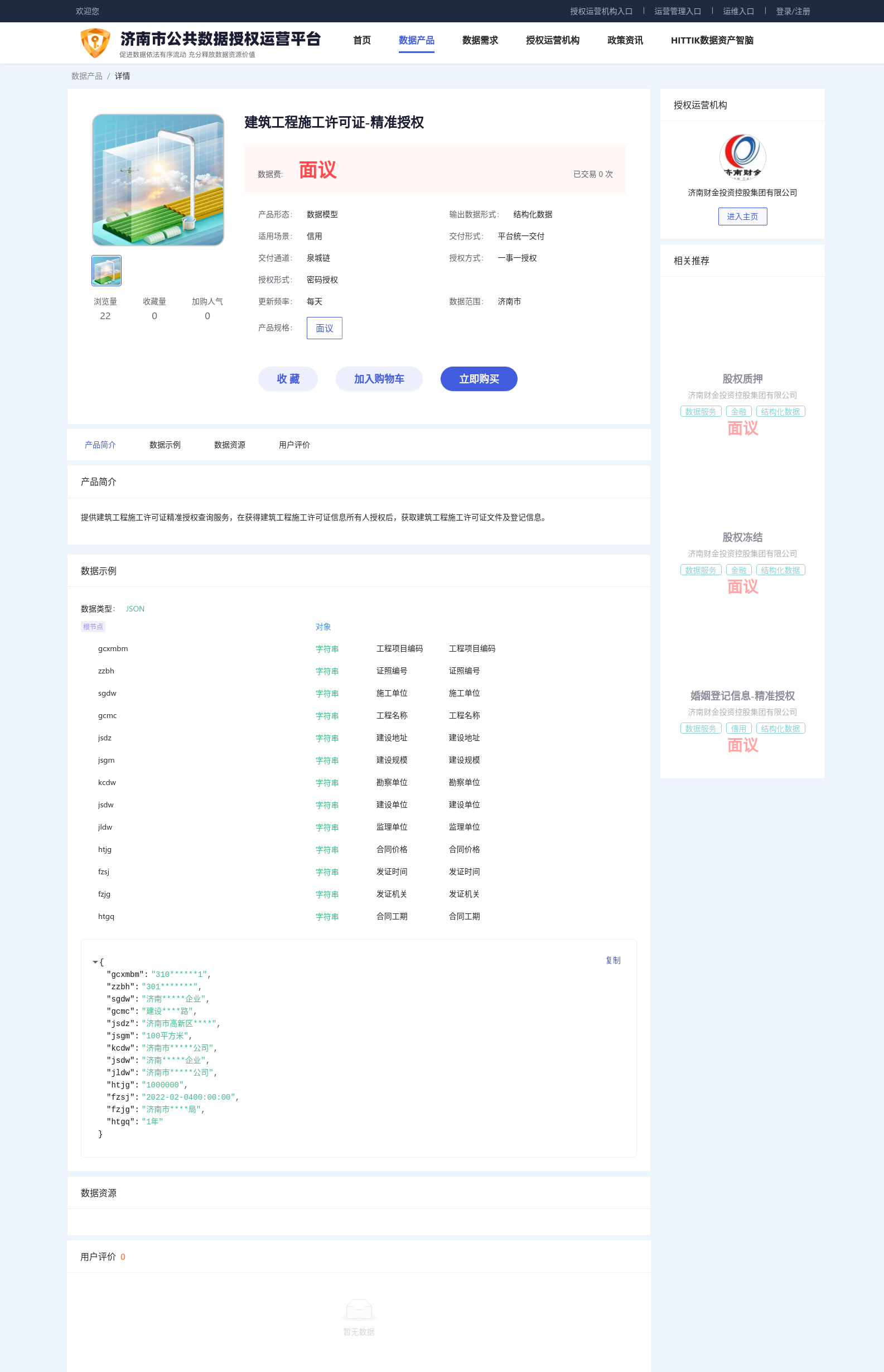The image size is (884, 1372).
Task: Open the 数据需求 navigation menu
Action: coord(480,40)
